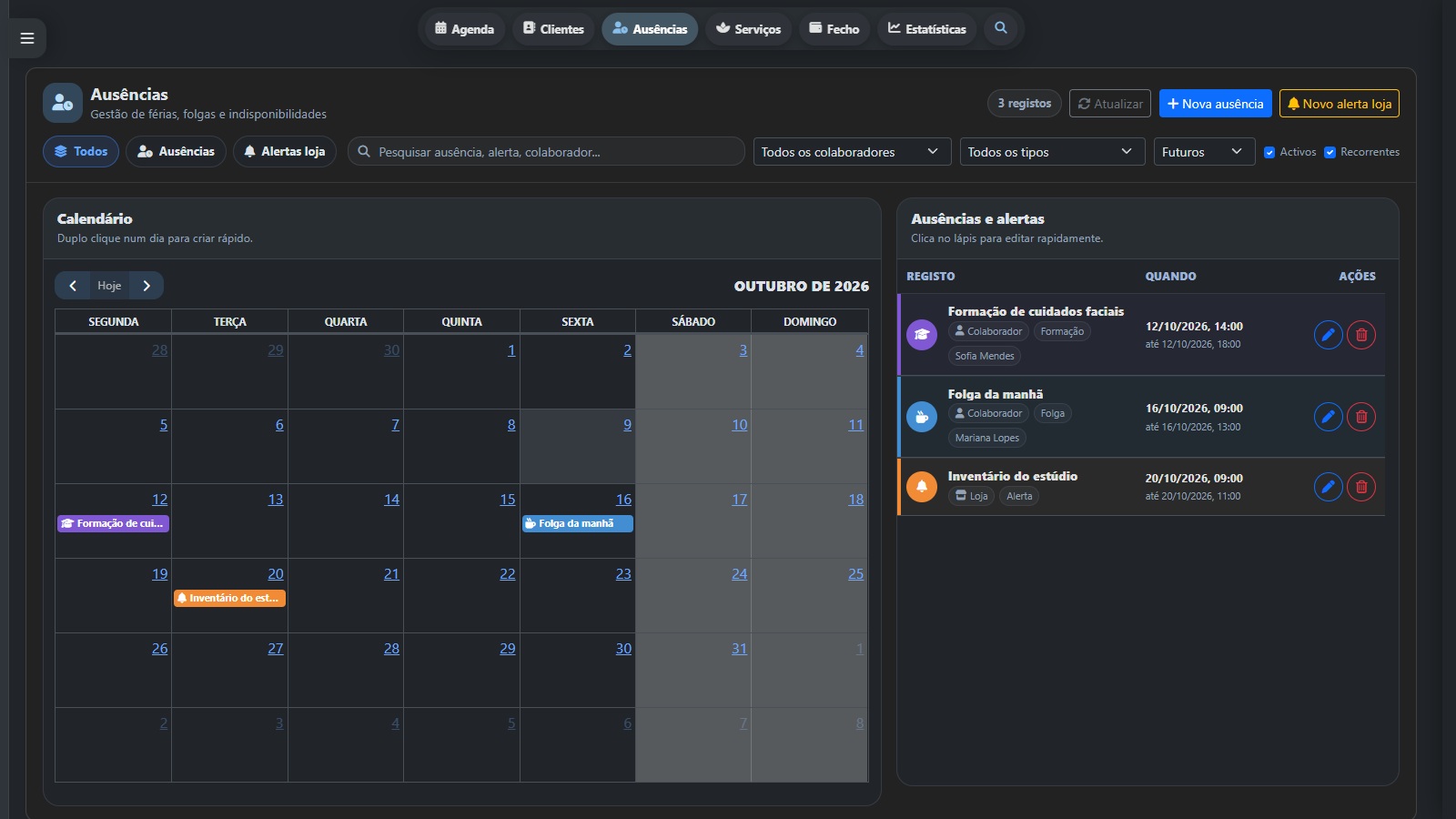The image size is (1456, 819).
Task: Click the orange bell icon for Inventário alert
Action: 922,487
